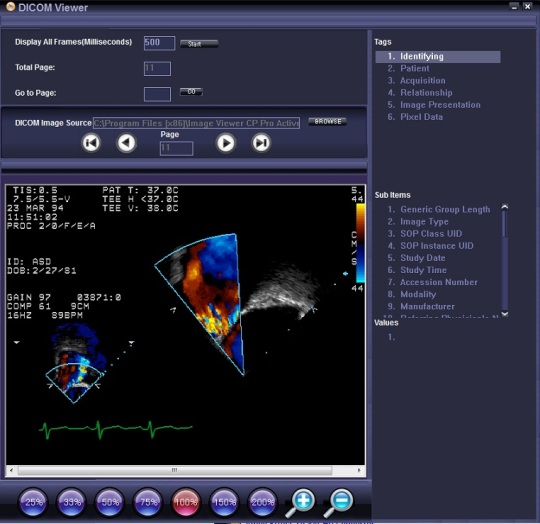Click the magnifier minus zoom-out icon

[x=339, y=503]
